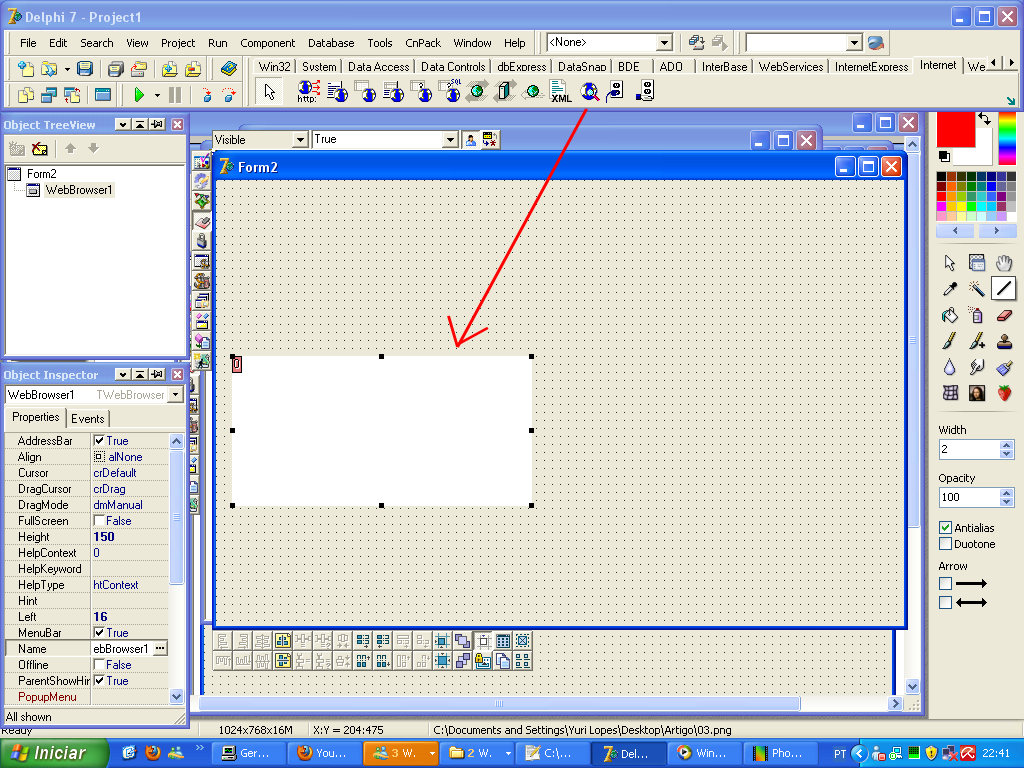
Task: Open the CnPack menu
Action: (x=423, y=43)
